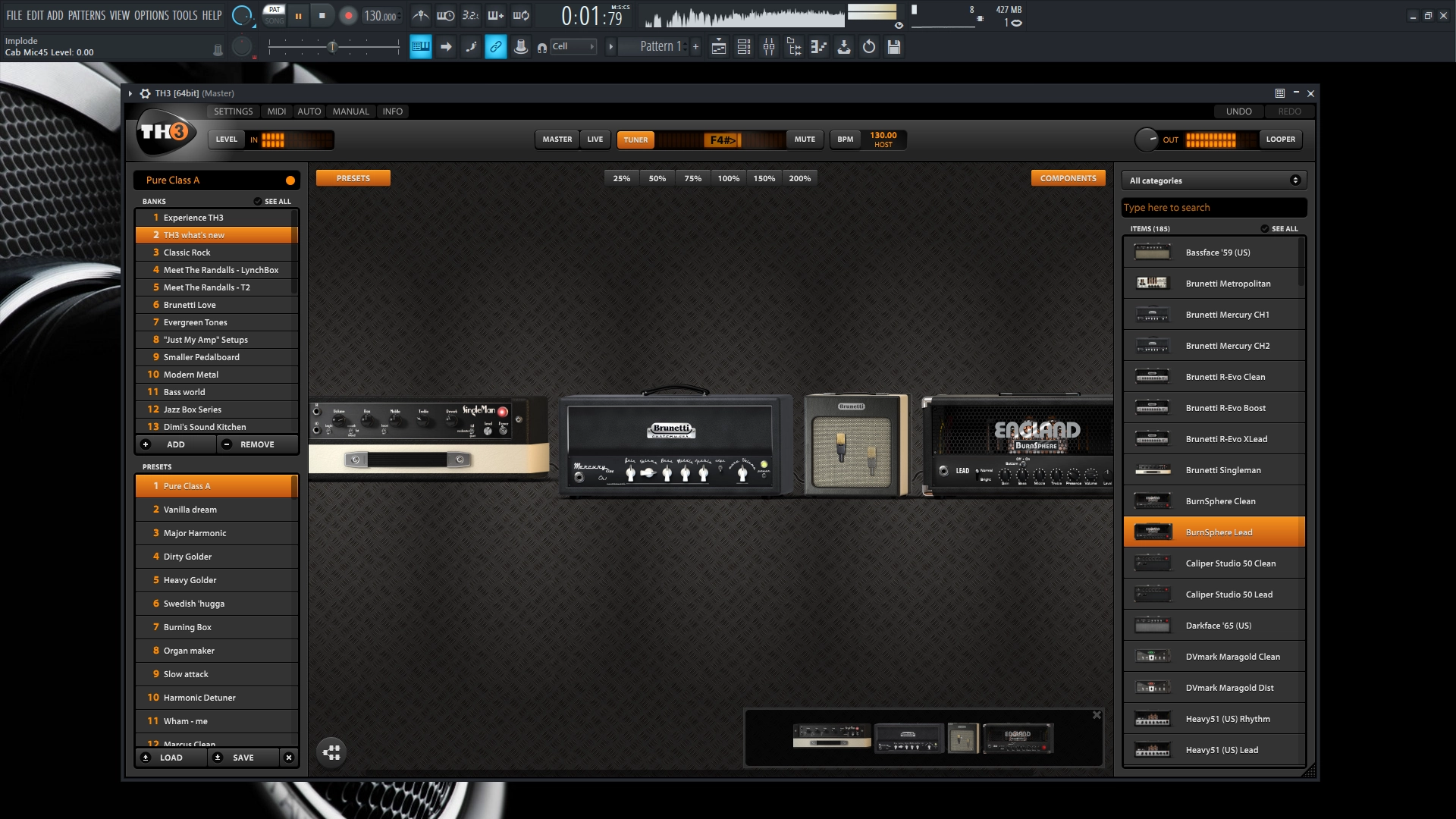The height and width of the screenshot is (819, 1456).
Task: Click the stamp-shaped toolbar icon
Action: [x=521, y=47]
